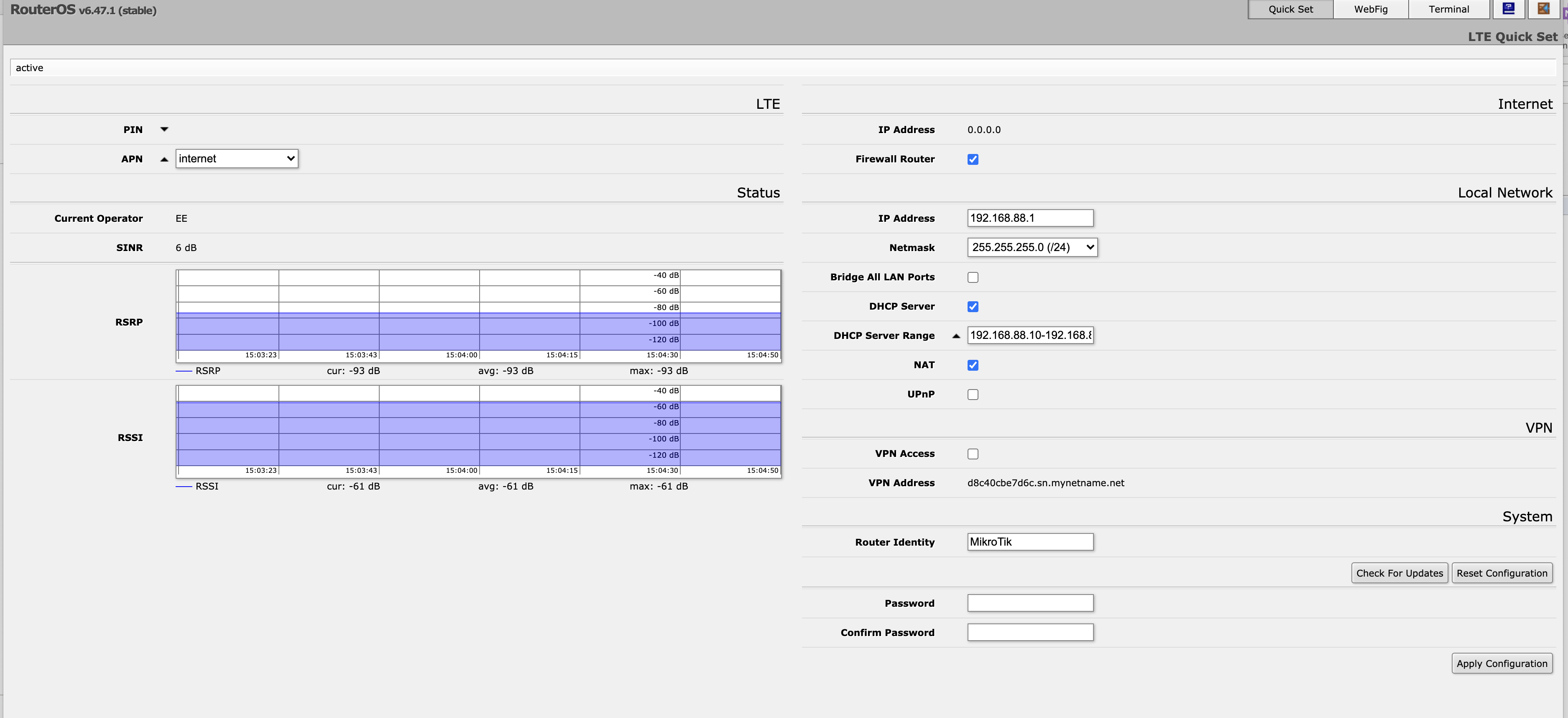Click the RSRP graph legend label
The height and width of the screenshot is (718, 1568).
(207, 371)
